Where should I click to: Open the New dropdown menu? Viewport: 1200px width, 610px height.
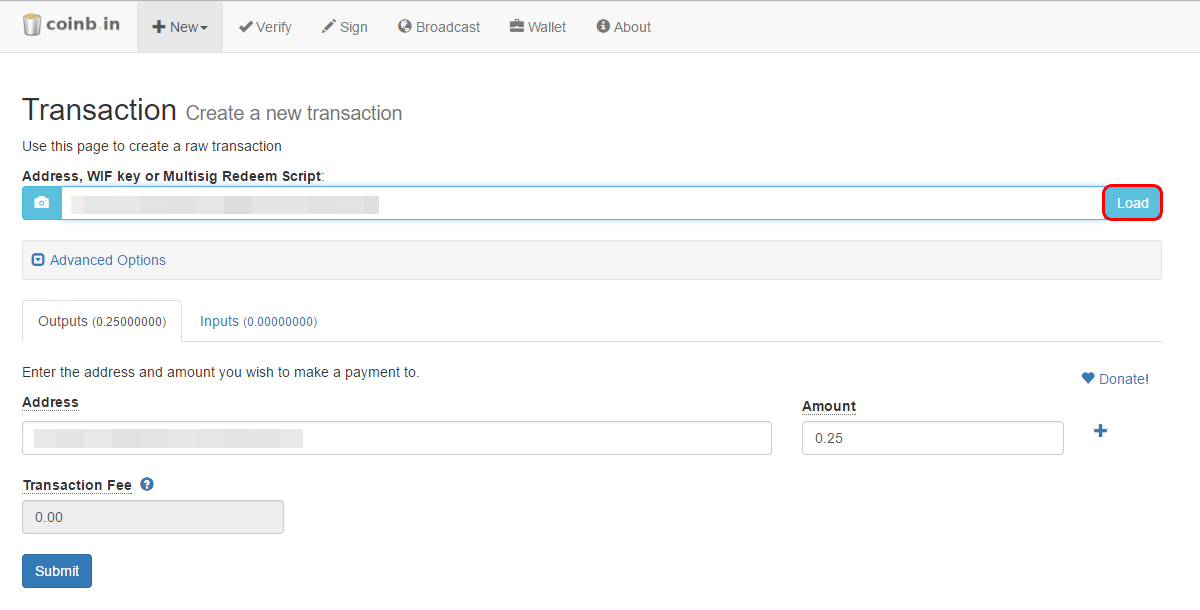(180, 27)
